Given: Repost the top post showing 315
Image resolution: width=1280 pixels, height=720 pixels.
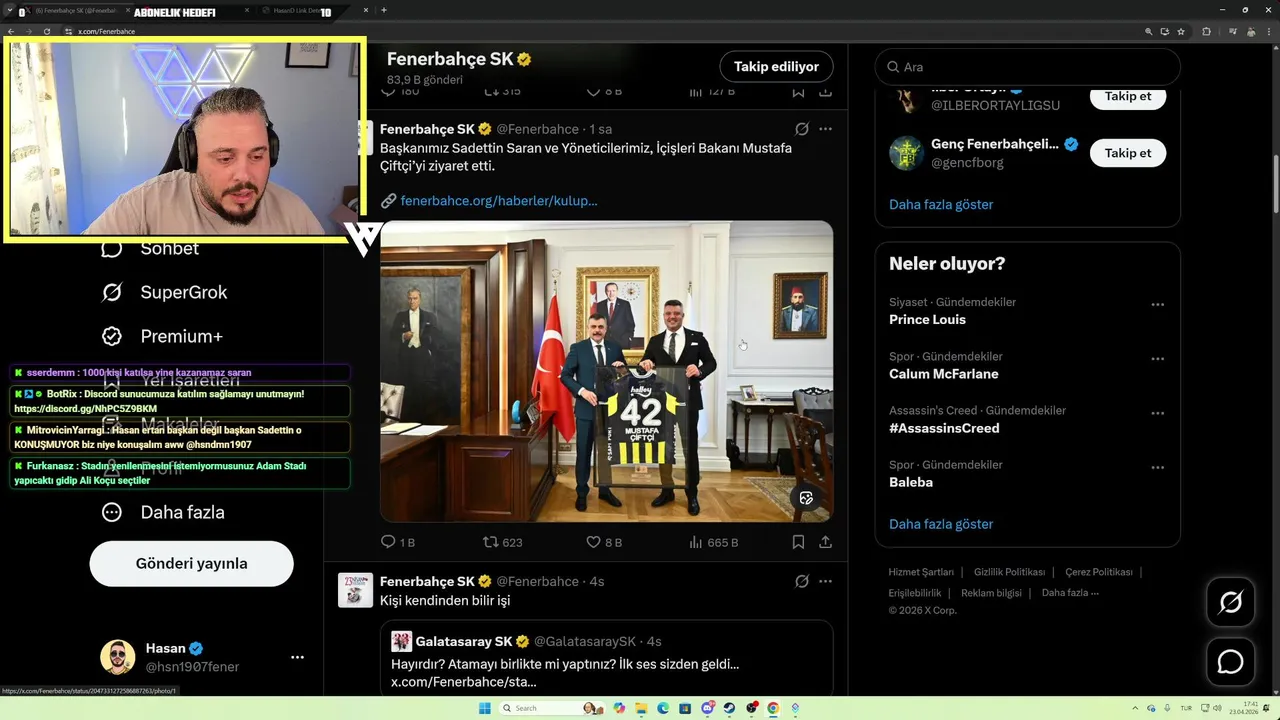Looking at the screenshot, I should [503, 91].
